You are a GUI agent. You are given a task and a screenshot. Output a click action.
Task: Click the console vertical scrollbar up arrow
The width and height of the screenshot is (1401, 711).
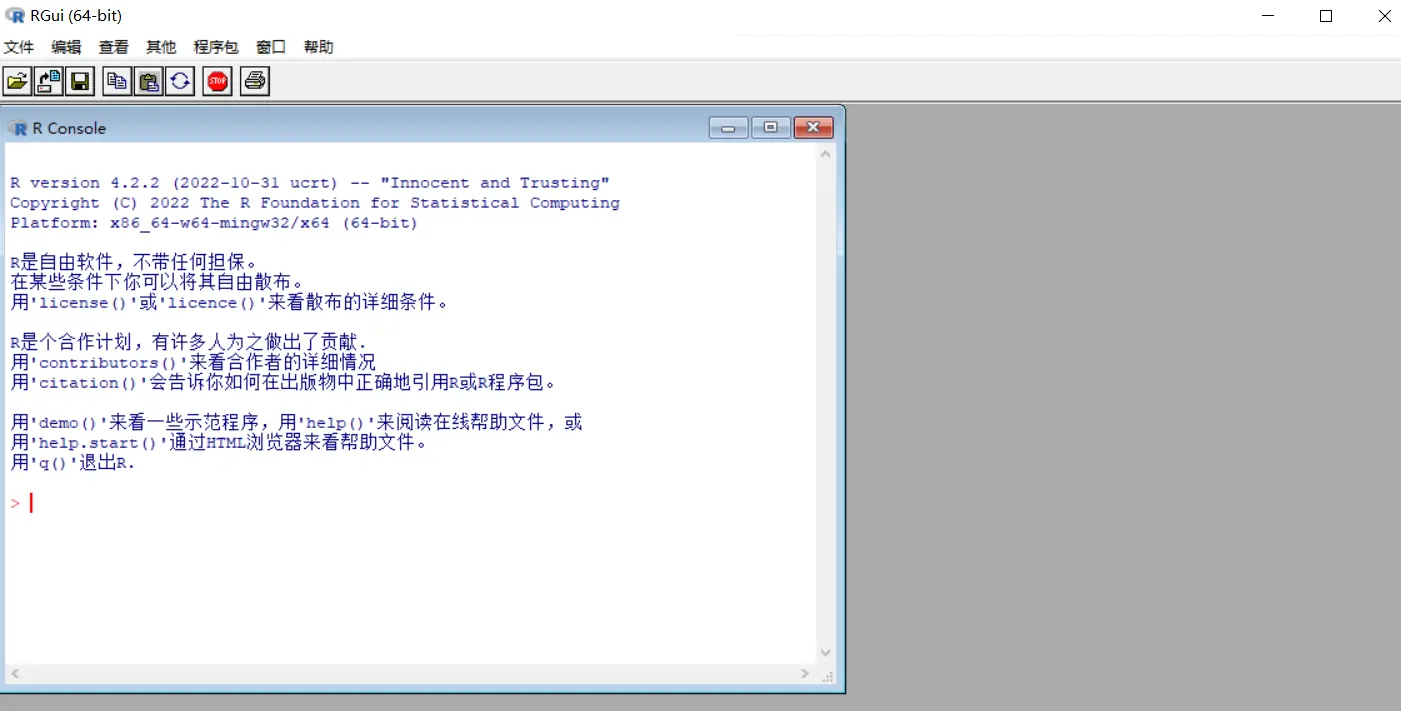click(x=825, y=155)
